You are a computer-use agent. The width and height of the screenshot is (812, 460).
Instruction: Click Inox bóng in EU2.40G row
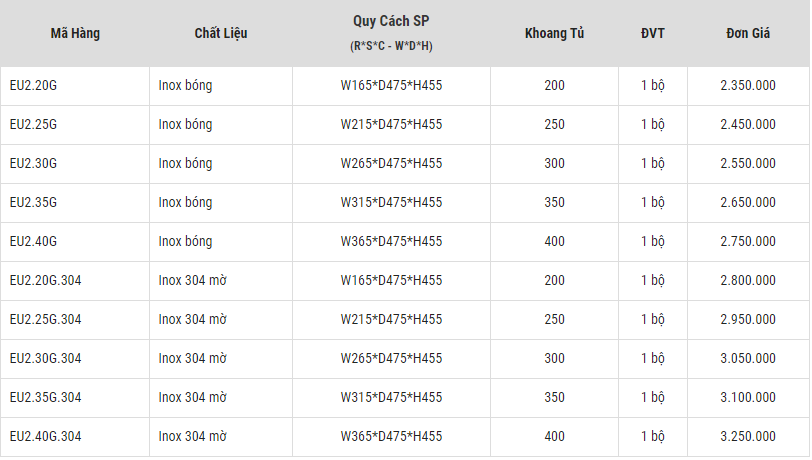(x=185, y=241)
